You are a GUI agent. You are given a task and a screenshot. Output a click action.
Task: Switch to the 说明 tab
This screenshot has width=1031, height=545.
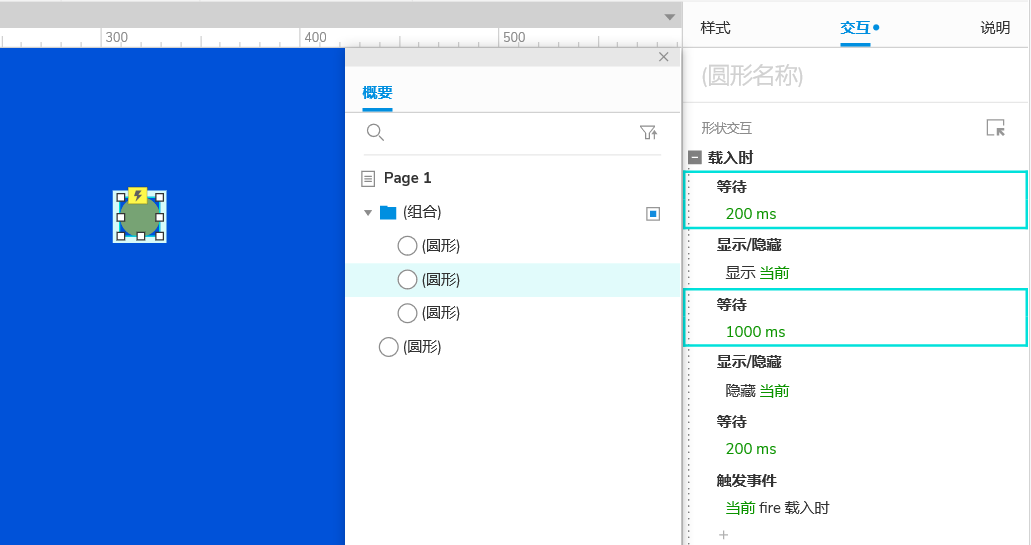point(995,28)
